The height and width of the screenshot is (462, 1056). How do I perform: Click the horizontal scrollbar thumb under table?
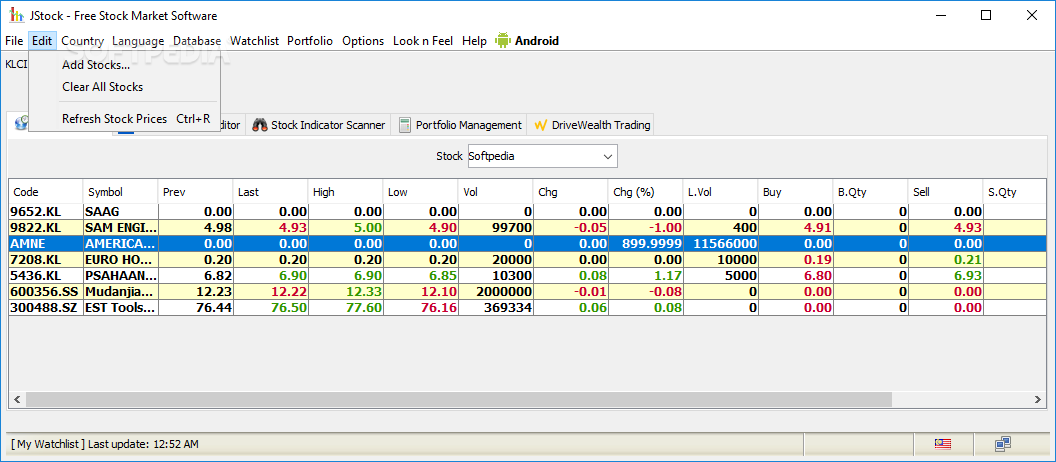[x=459, y=399]
